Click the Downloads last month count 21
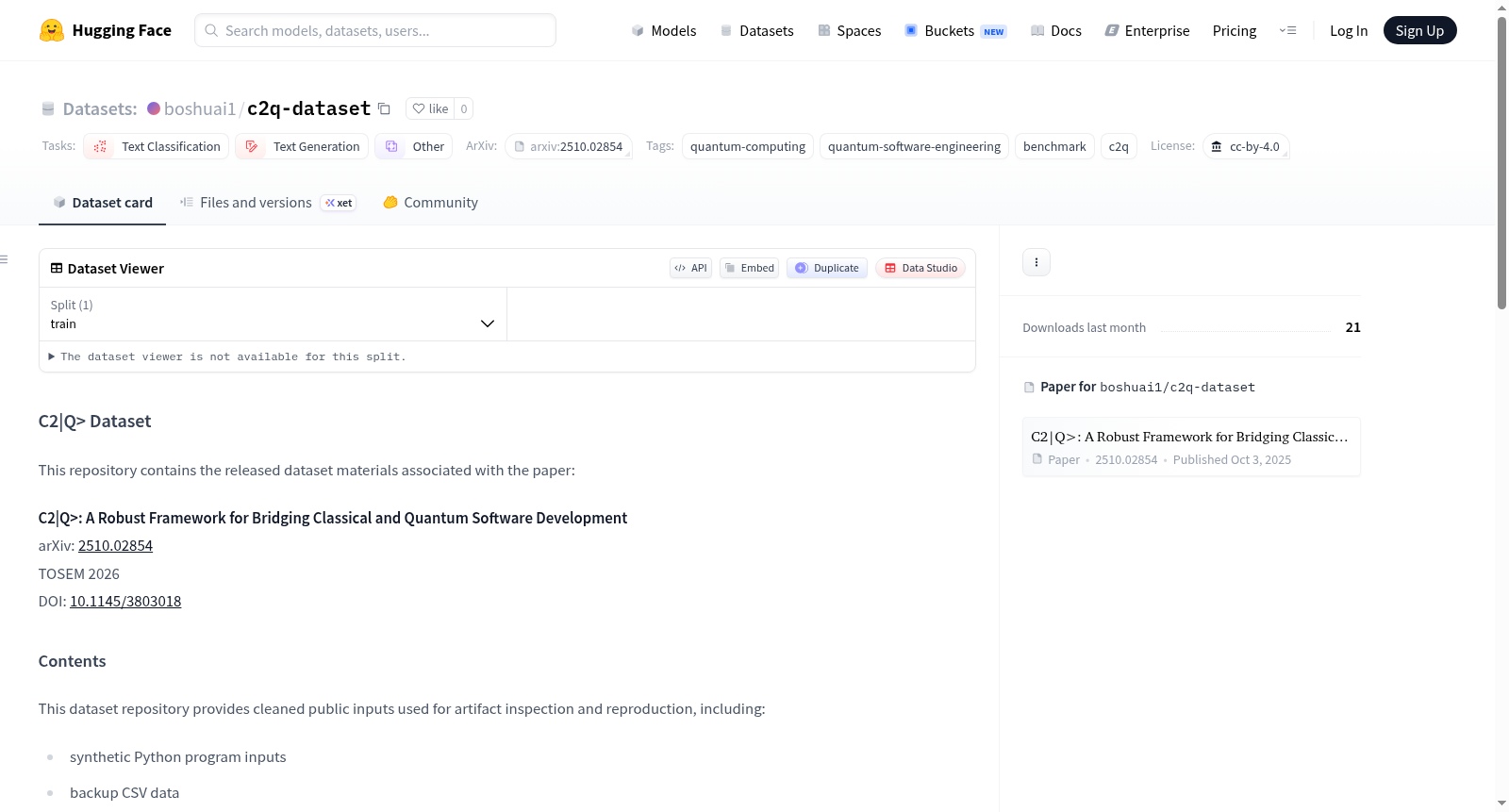The image size is (1509, 812). coord(1352,327)
